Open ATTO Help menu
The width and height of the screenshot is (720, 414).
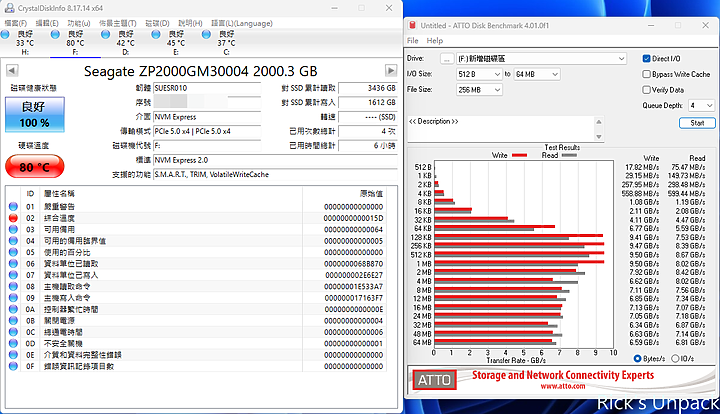click(434, 40)
